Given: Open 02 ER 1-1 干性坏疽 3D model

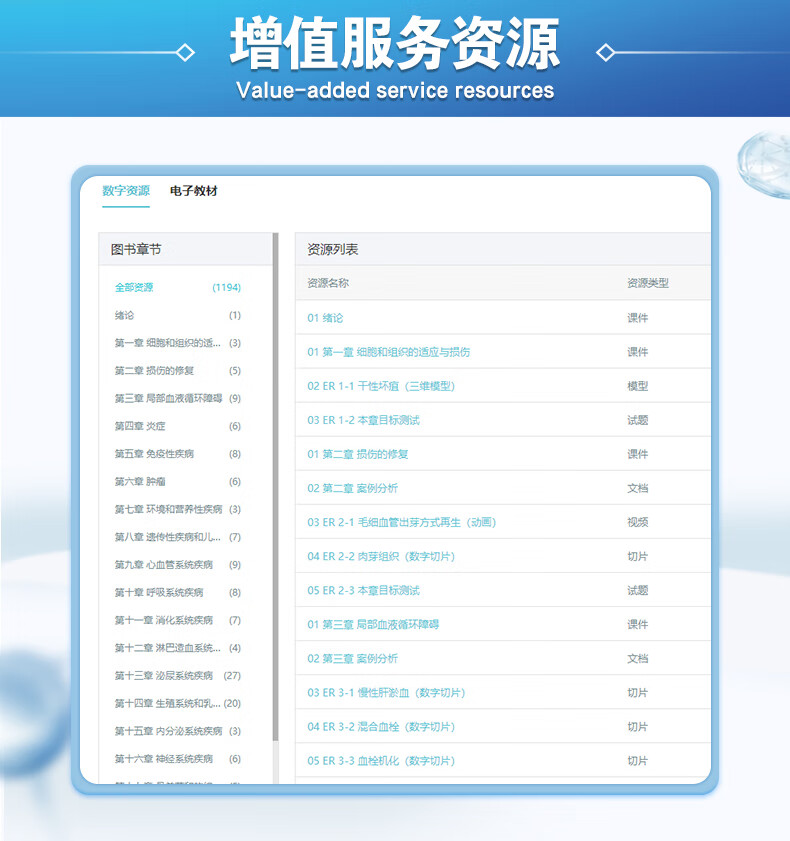Looking at the screenshot, I should point(381,386).
